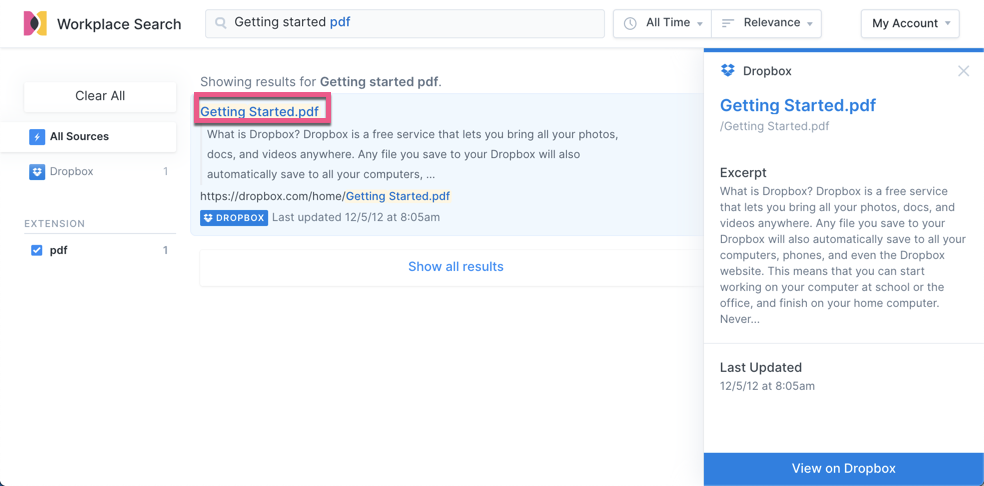Click the Last Updated heading in preview

click(761, 368)
